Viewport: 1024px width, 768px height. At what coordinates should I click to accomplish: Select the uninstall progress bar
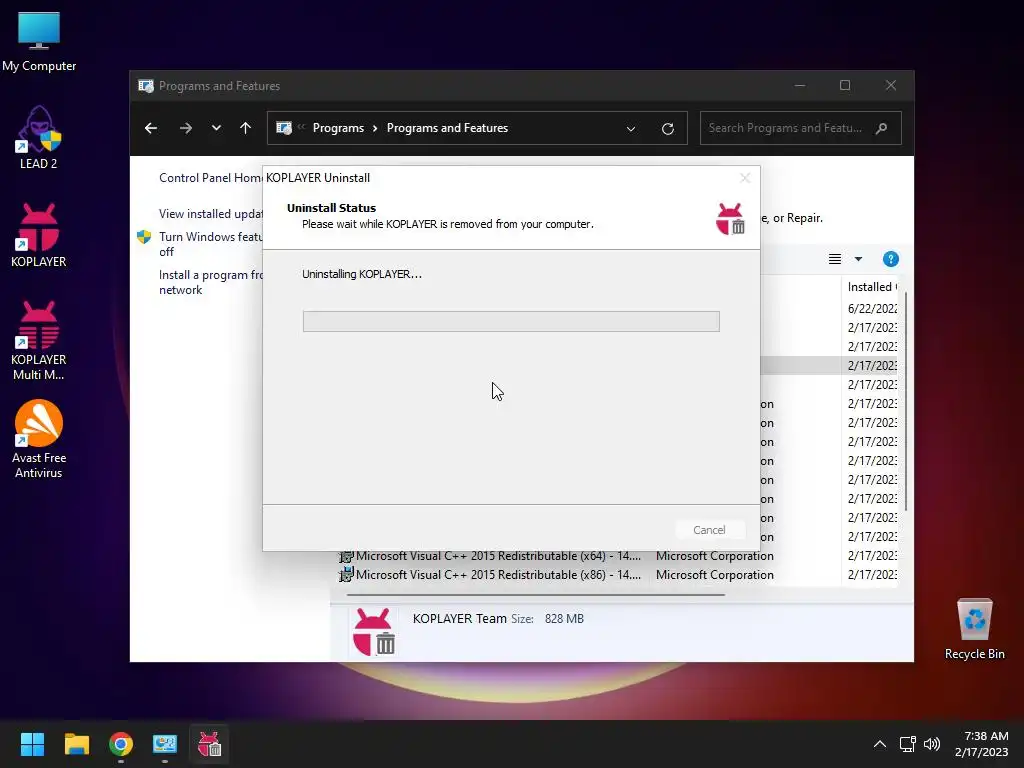[511, 321]
